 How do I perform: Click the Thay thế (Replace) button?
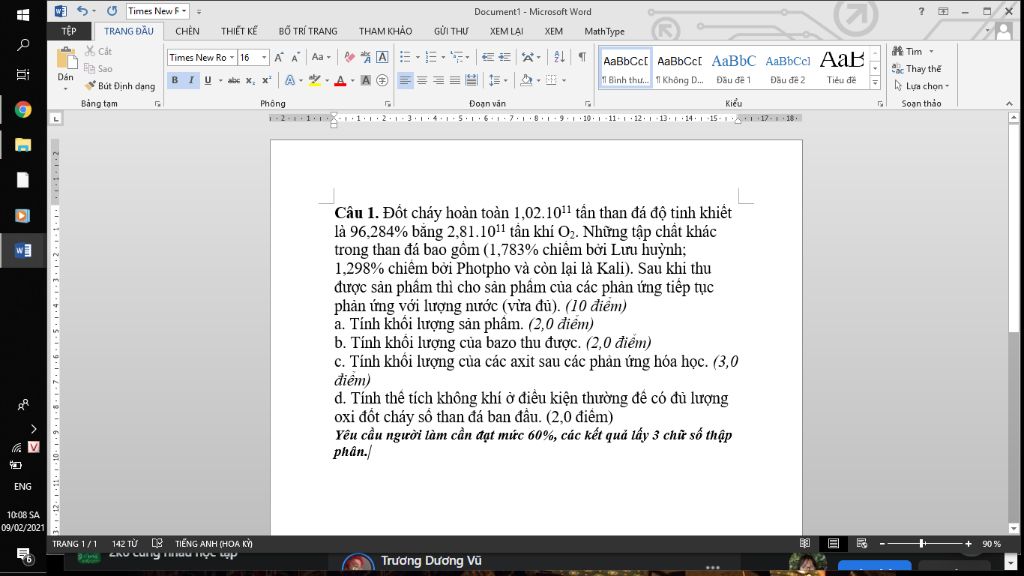(x=917, y=69)
